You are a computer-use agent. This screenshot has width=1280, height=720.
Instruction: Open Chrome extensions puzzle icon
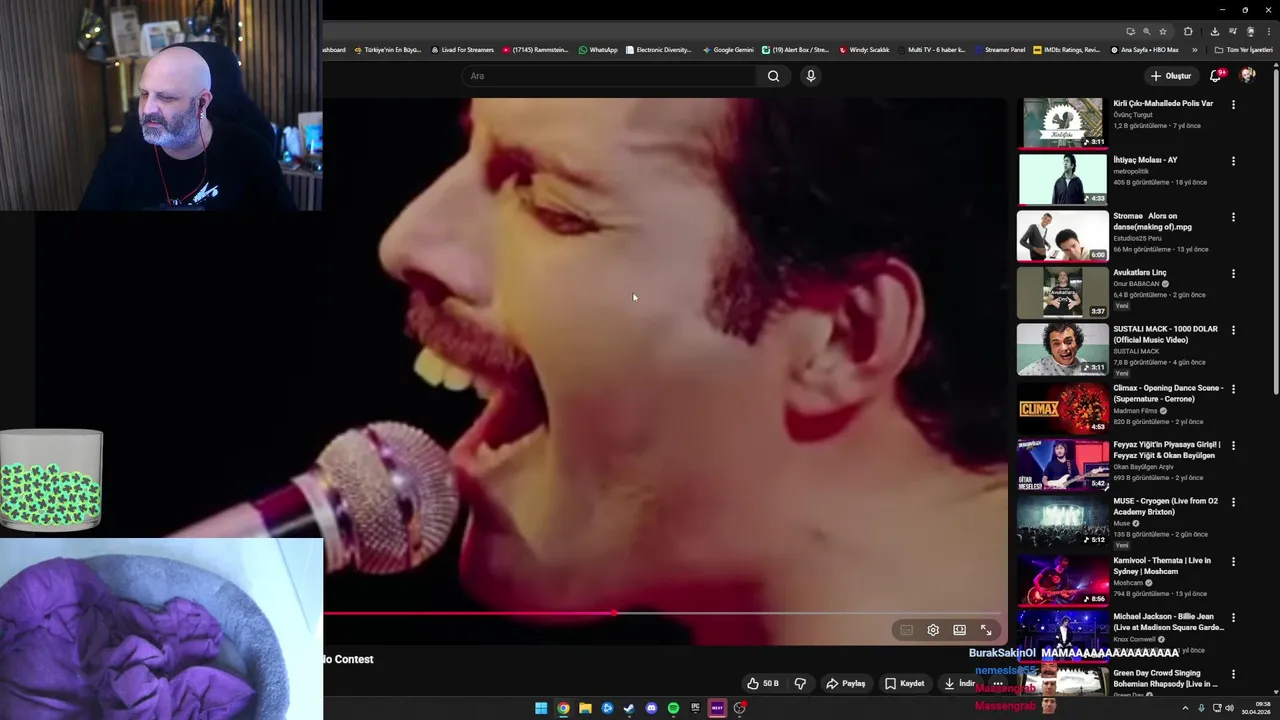point(1188,31)
